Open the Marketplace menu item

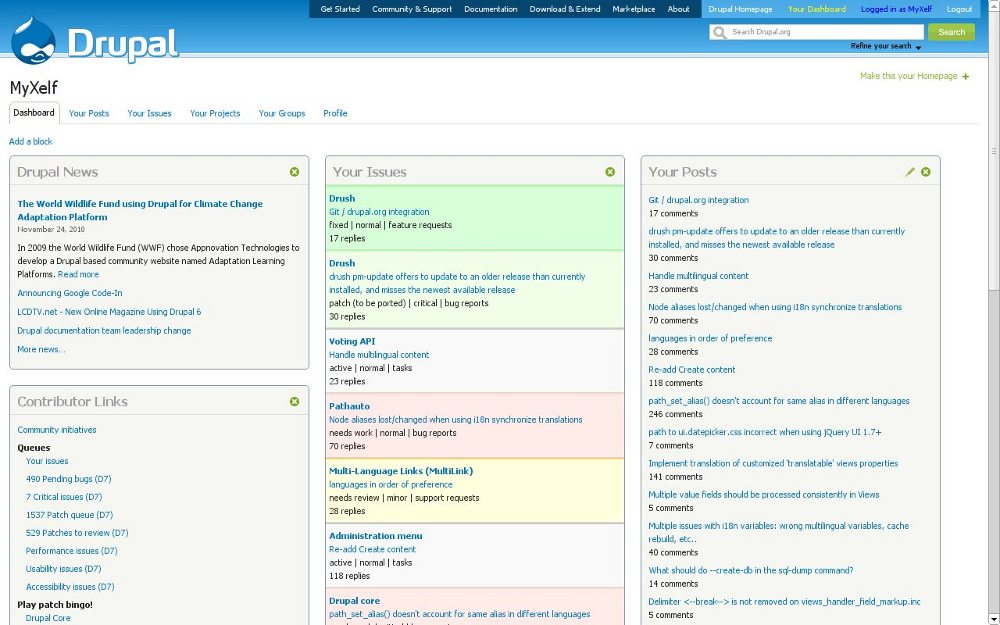[x=633, y=9]
